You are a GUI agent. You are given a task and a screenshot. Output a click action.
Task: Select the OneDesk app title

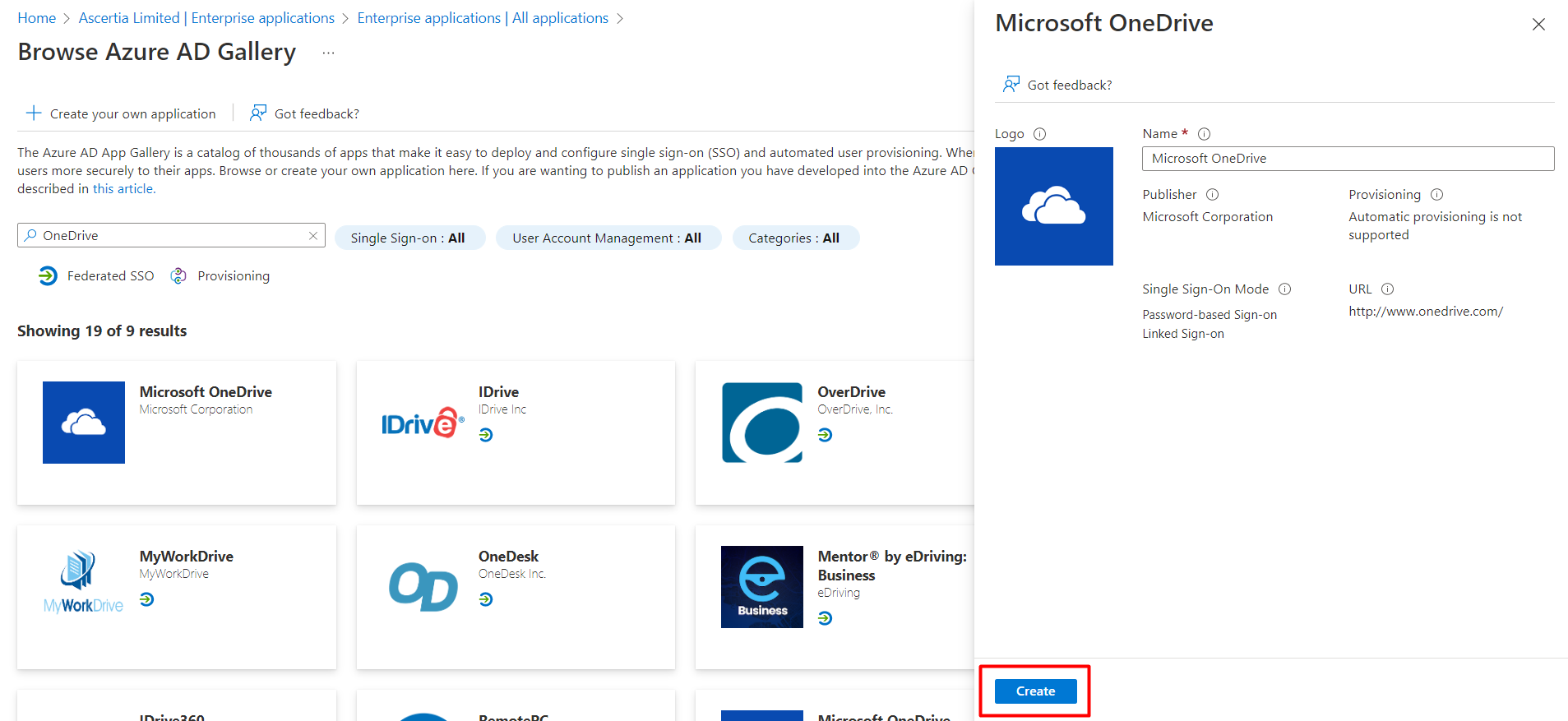click(508, 557)
